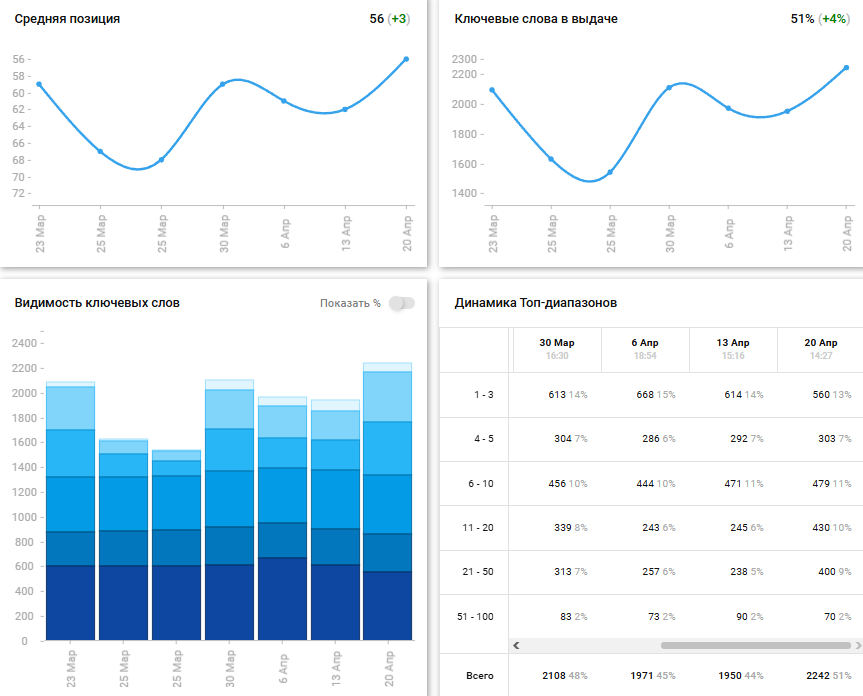Click the 20 Апр column header
Image resolution: width=863 pixels, height=696 pixels.
tap(821, 349)
